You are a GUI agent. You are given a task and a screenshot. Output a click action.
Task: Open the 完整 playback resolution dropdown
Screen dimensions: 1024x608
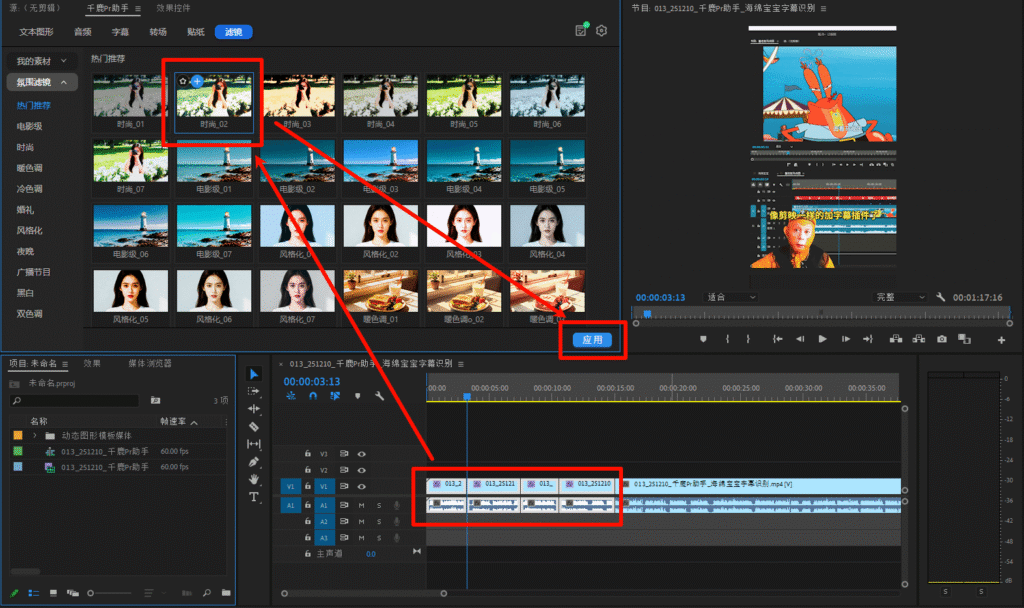(x=900, y=297)
